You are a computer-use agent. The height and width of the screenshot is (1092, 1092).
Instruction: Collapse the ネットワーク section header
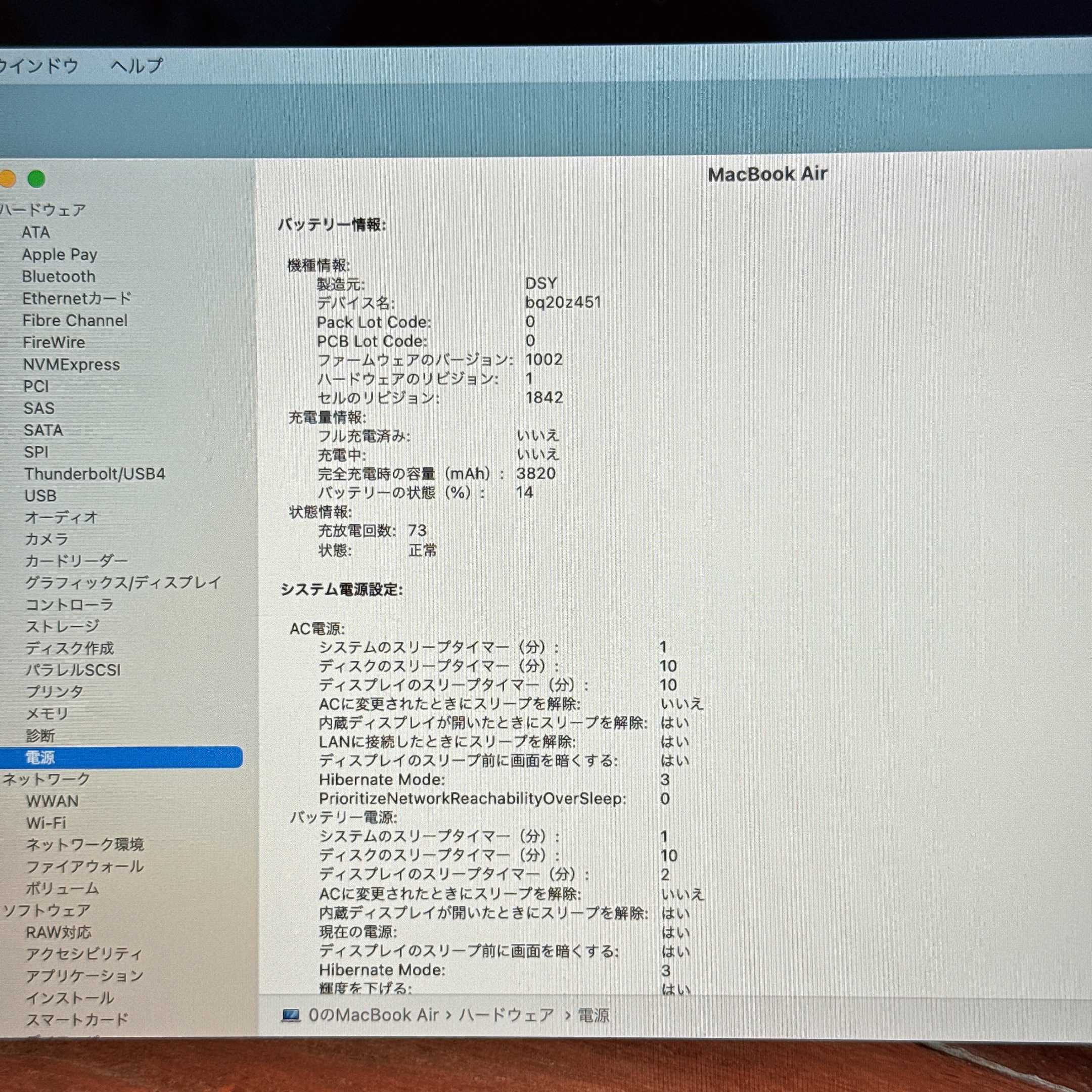coord(47,779)
